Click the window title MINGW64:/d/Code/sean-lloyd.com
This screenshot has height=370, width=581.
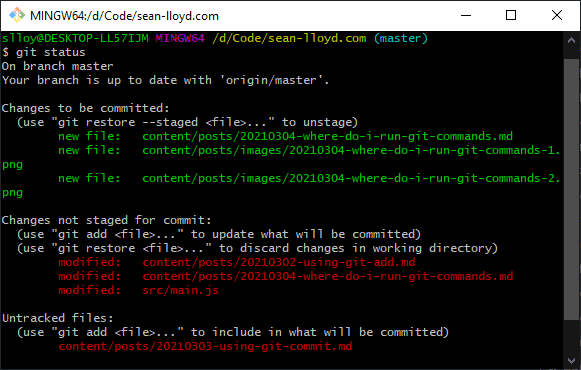[124, 16]
